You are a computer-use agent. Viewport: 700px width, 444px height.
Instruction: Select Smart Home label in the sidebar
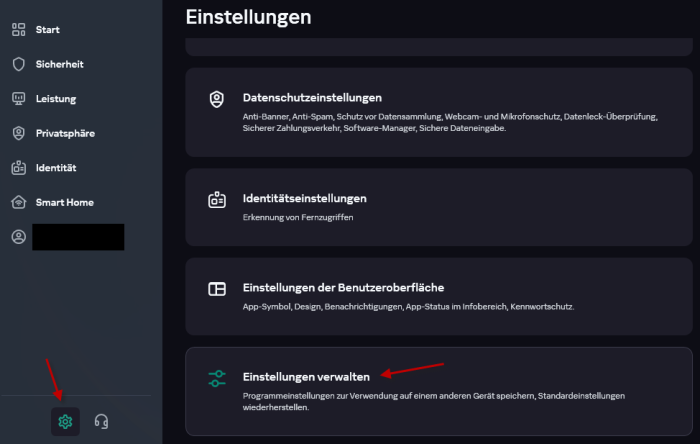pos(65,202)
